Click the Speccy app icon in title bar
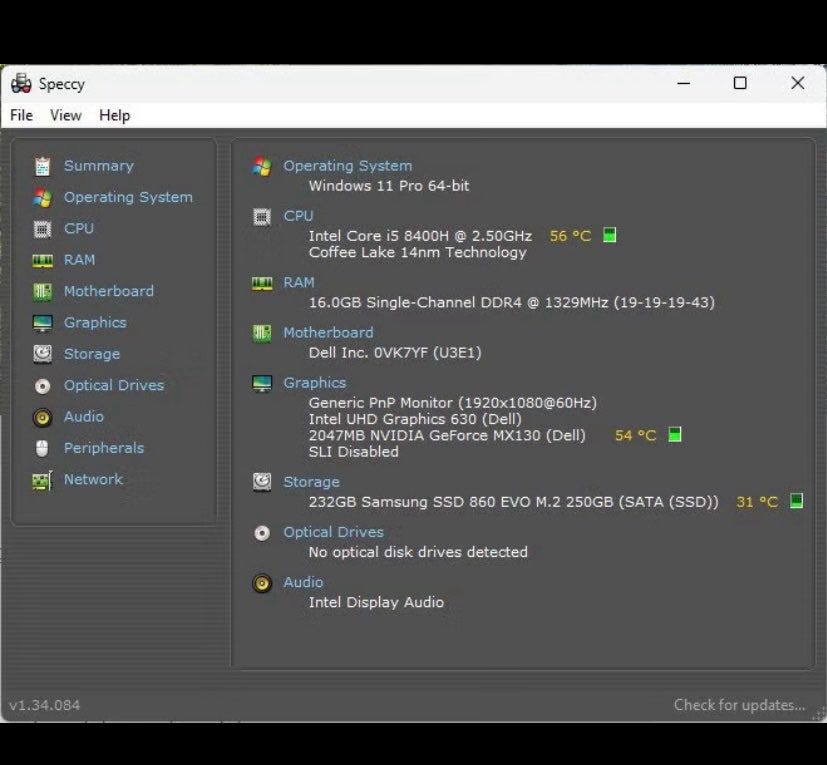This screenshot has width=827, height=765. (x=21, y=83)
